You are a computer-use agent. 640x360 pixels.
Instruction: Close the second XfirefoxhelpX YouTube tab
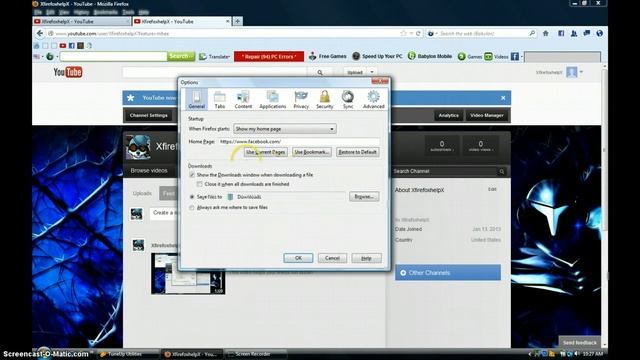[x=228, y=21]
